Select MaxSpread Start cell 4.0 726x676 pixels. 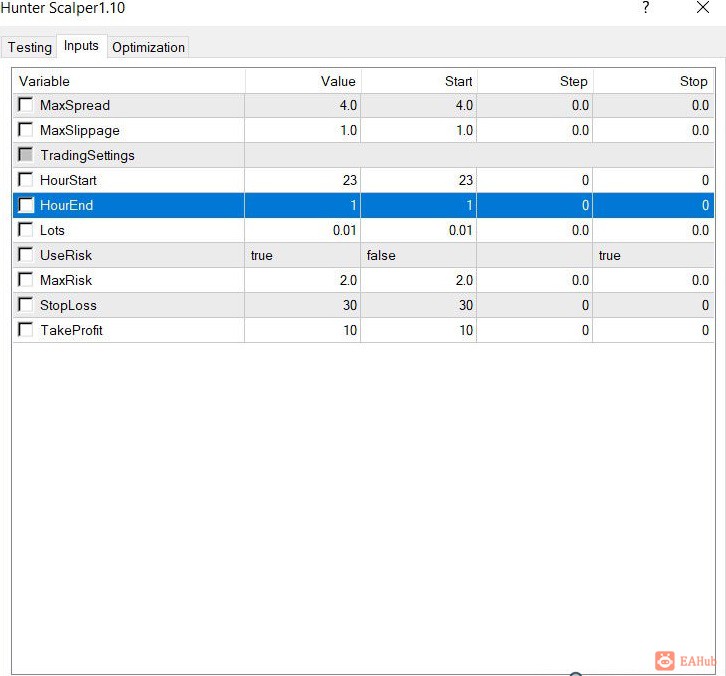[x=419, y=105]
